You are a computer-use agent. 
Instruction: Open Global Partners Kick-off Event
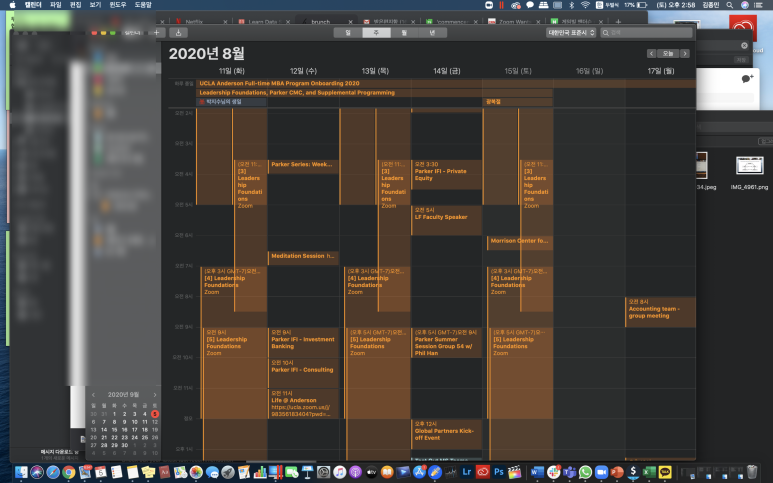(446, 434)
